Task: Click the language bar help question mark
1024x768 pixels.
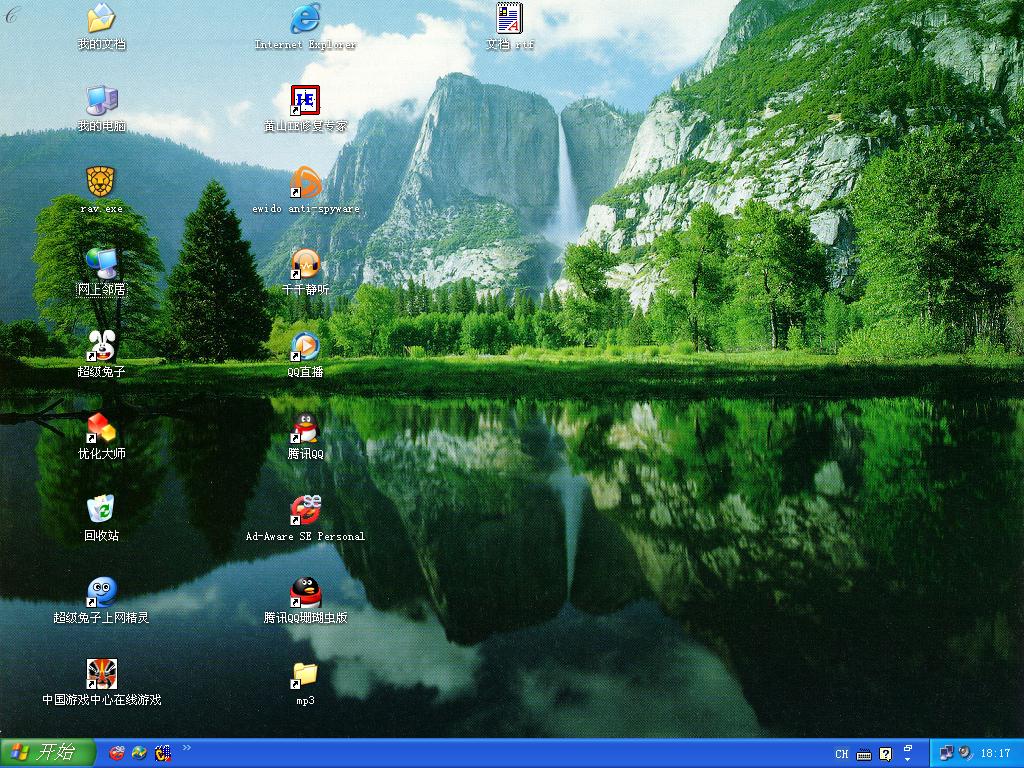Action: pos(886,754)
